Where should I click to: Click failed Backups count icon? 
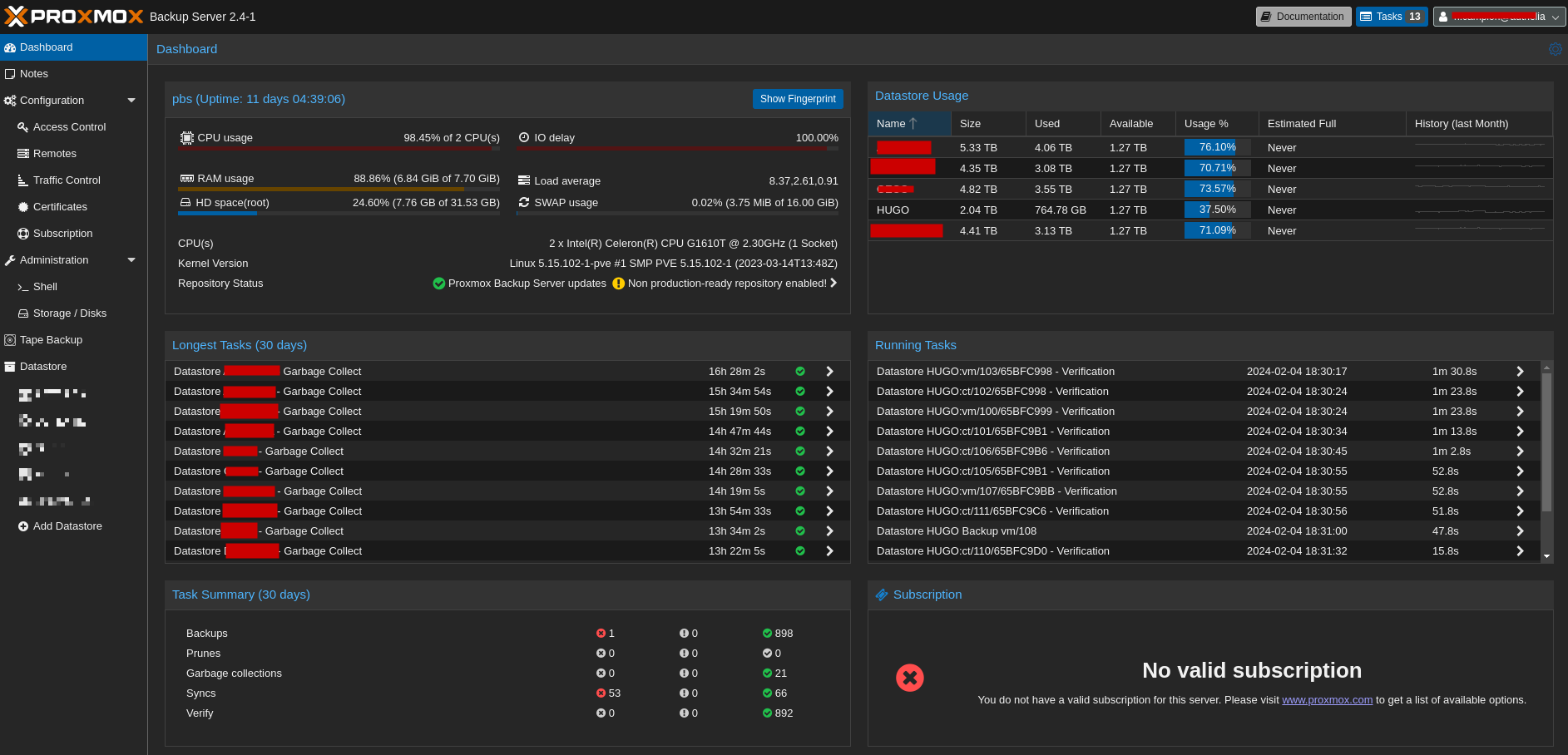tap(601, 634)
